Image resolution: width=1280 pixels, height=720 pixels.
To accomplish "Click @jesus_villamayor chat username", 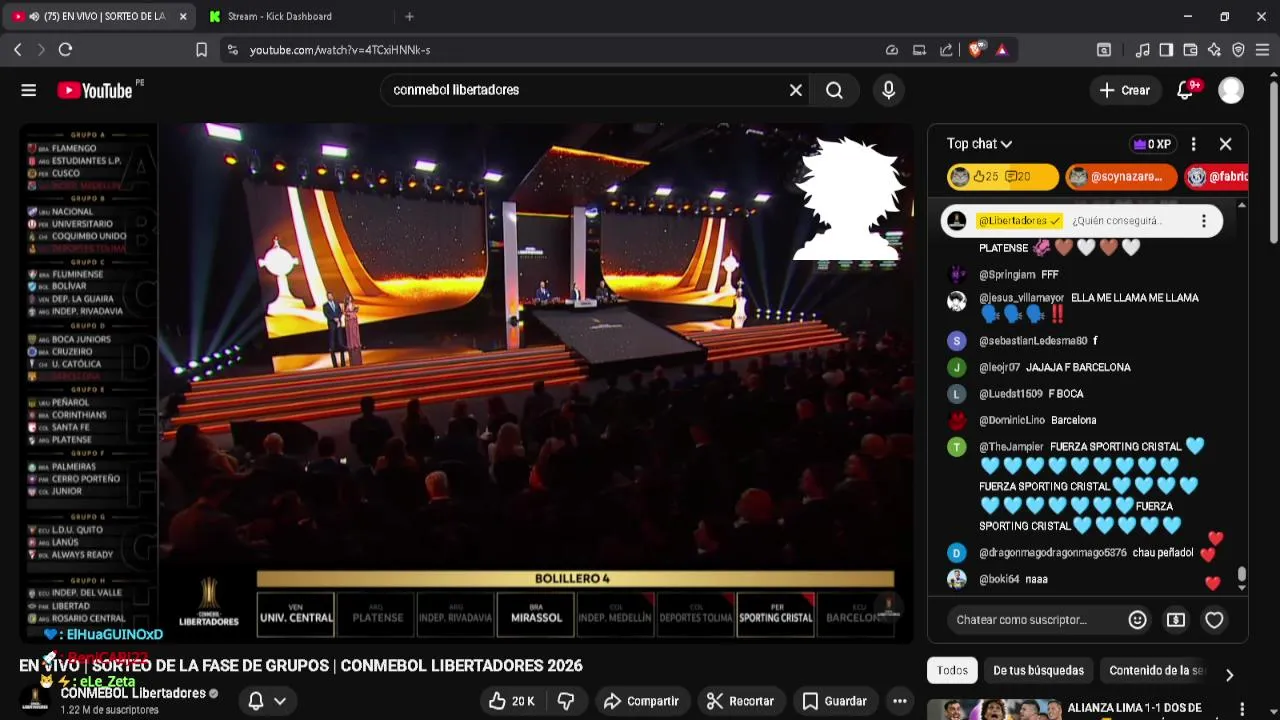I will tap(1021, 298).
